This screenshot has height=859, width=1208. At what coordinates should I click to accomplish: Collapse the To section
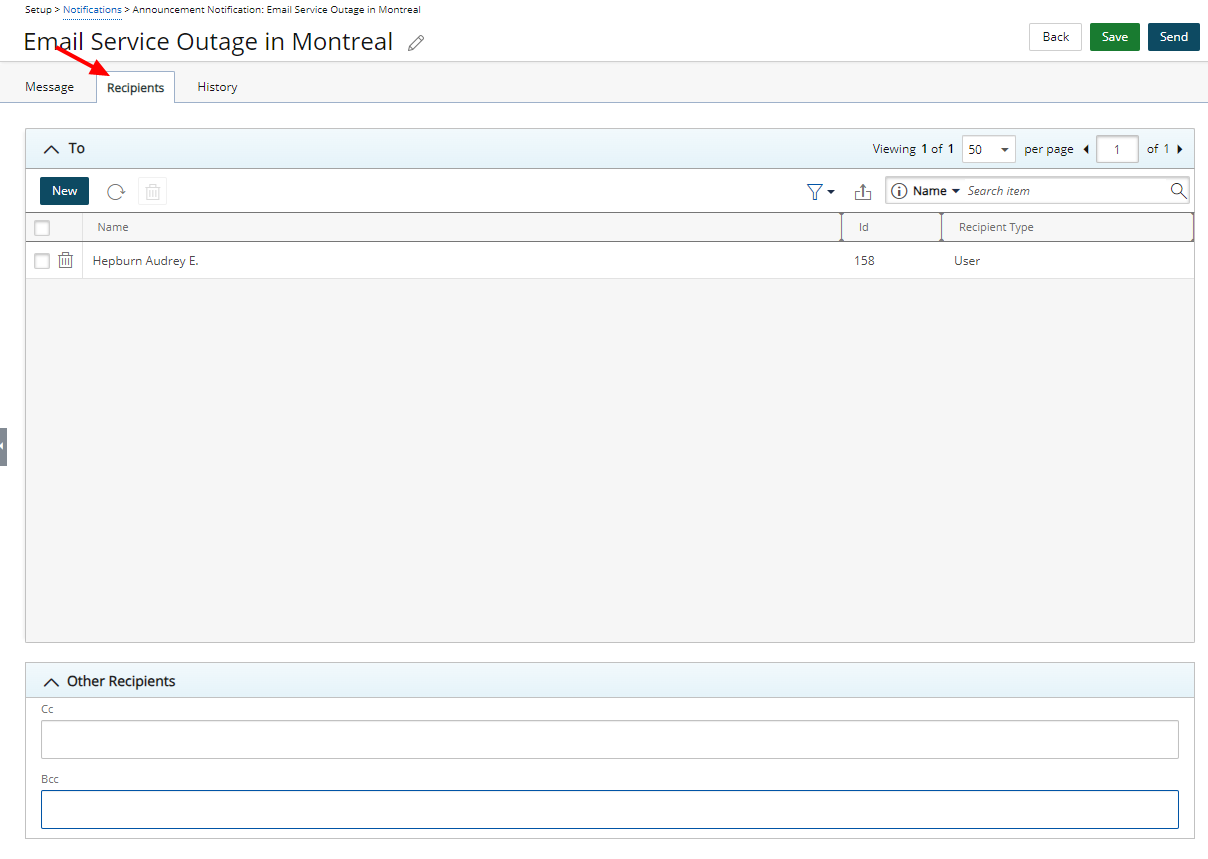52,149
